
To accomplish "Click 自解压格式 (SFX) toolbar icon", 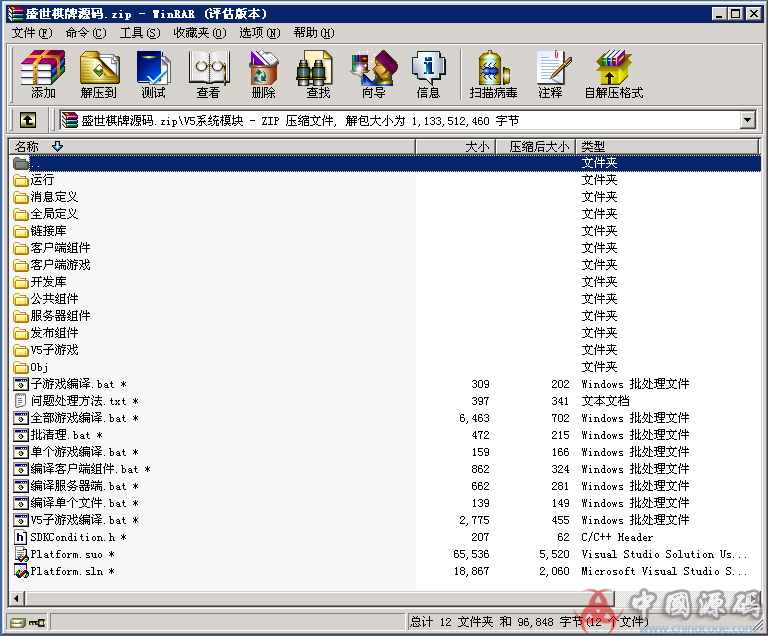I will 614,74.
